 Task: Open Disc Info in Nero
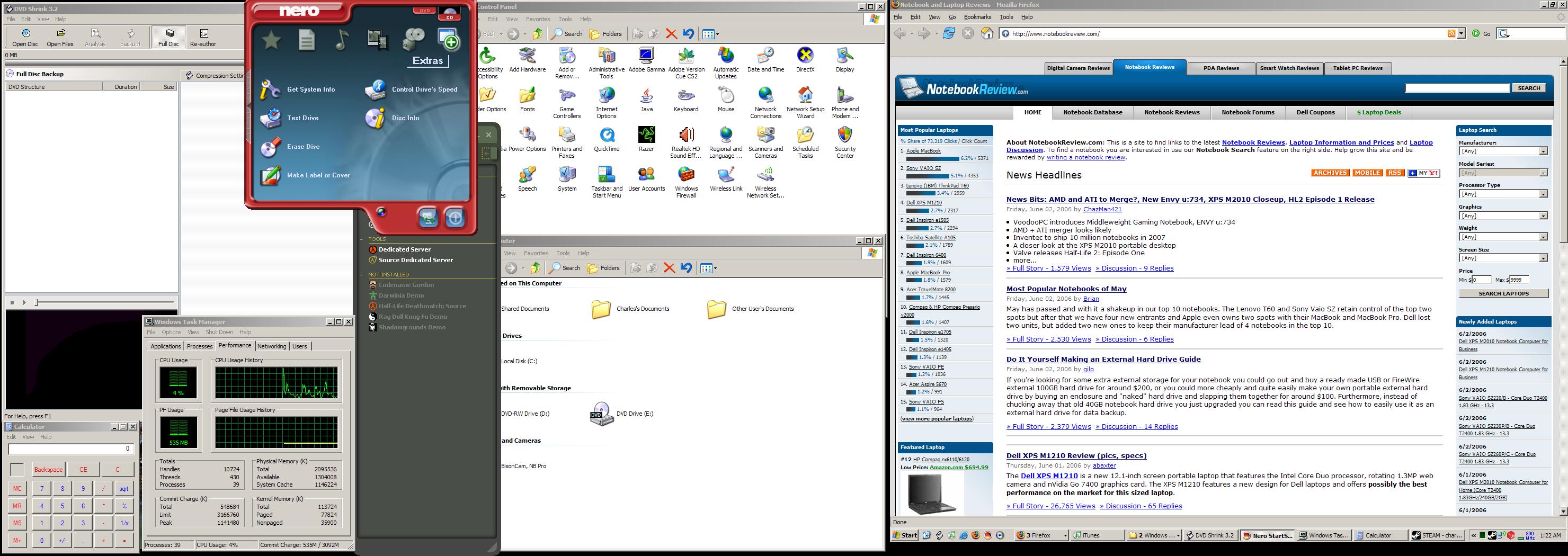point(393,118)
